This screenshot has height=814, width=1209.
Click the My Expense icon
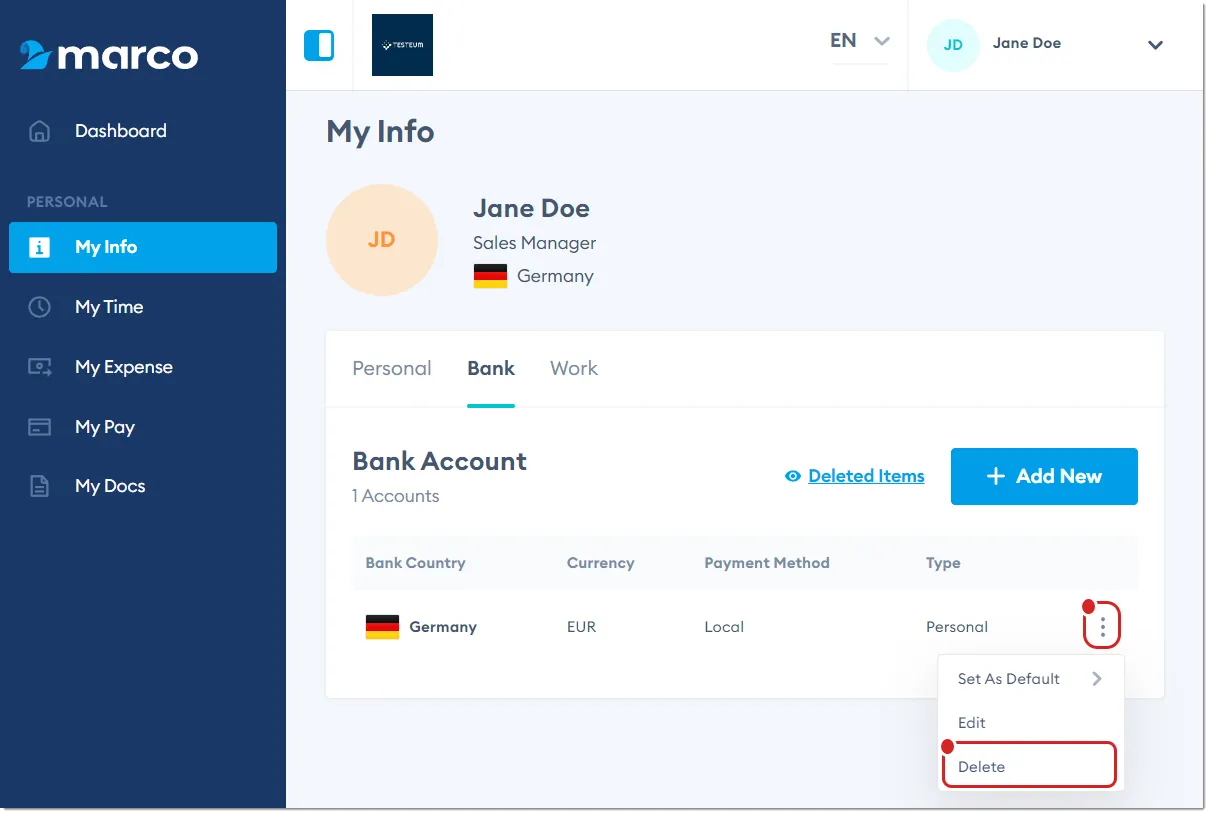(39, 367)
